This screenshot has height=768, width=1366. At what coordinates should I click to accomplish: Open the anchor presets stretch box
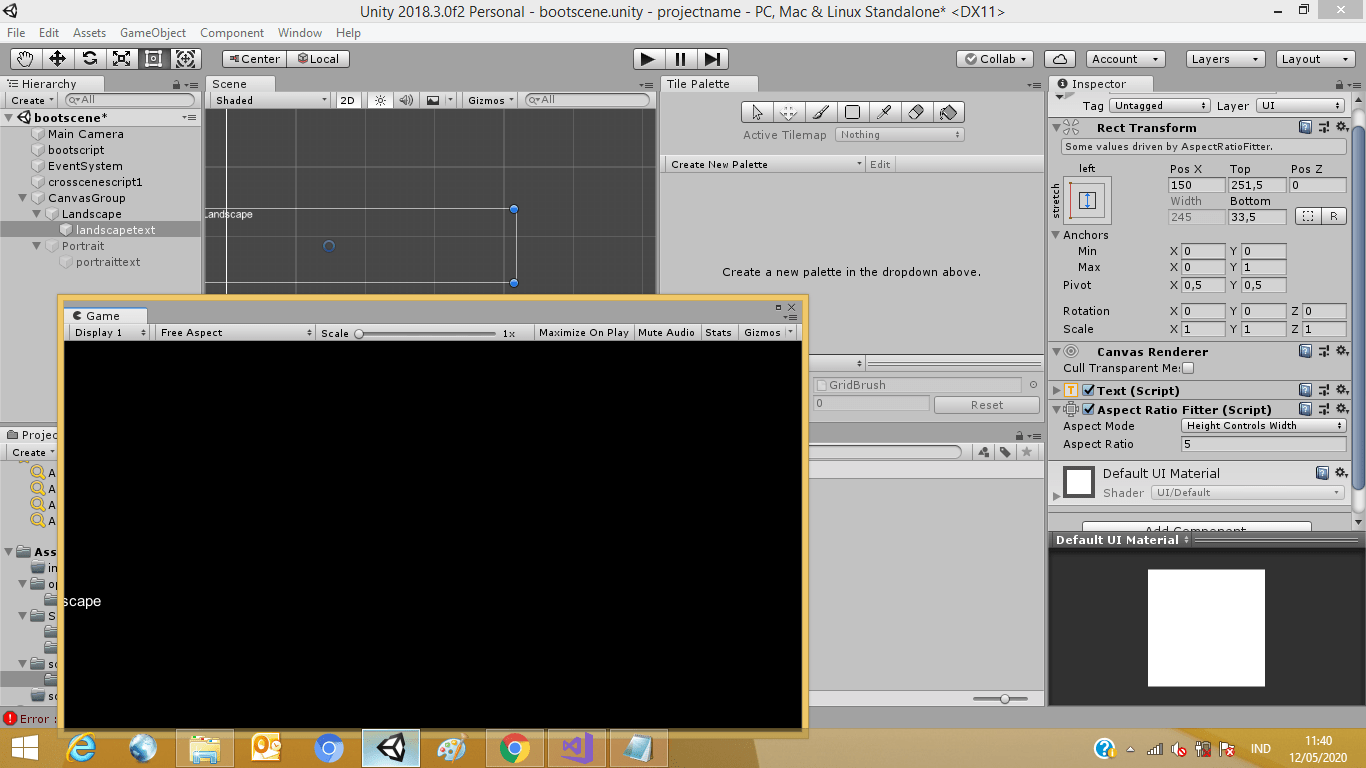[1088, 200]
